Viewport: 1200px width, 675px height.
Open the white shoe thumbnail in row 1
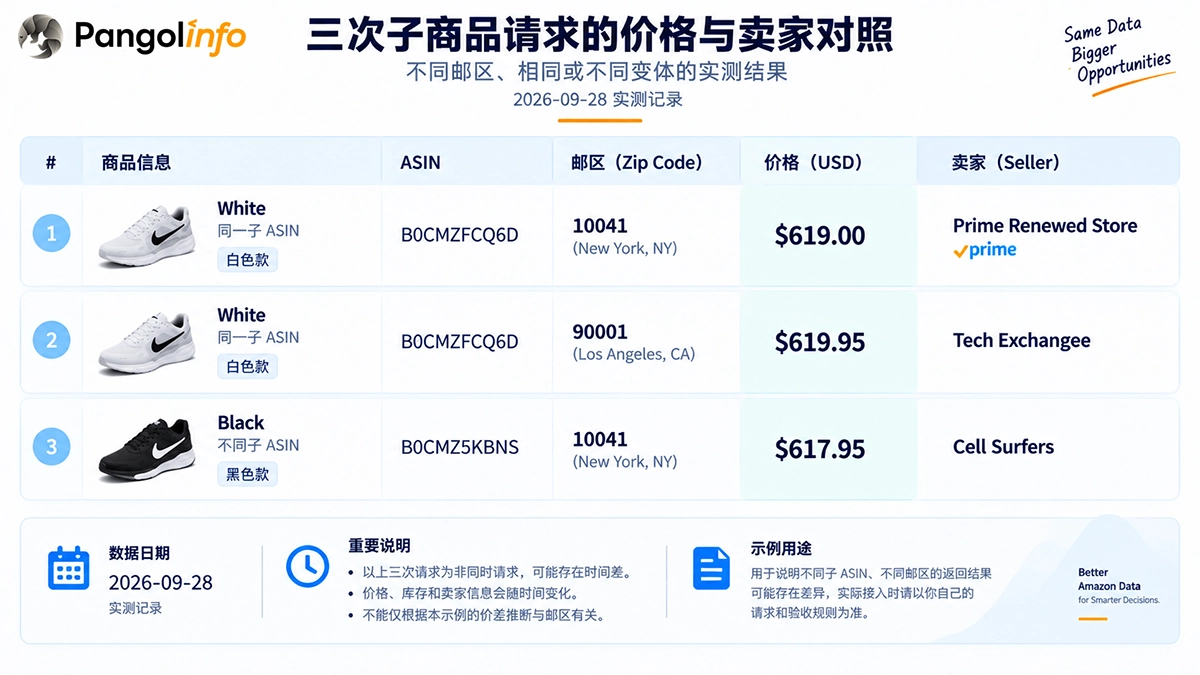[x=146, y=236]
